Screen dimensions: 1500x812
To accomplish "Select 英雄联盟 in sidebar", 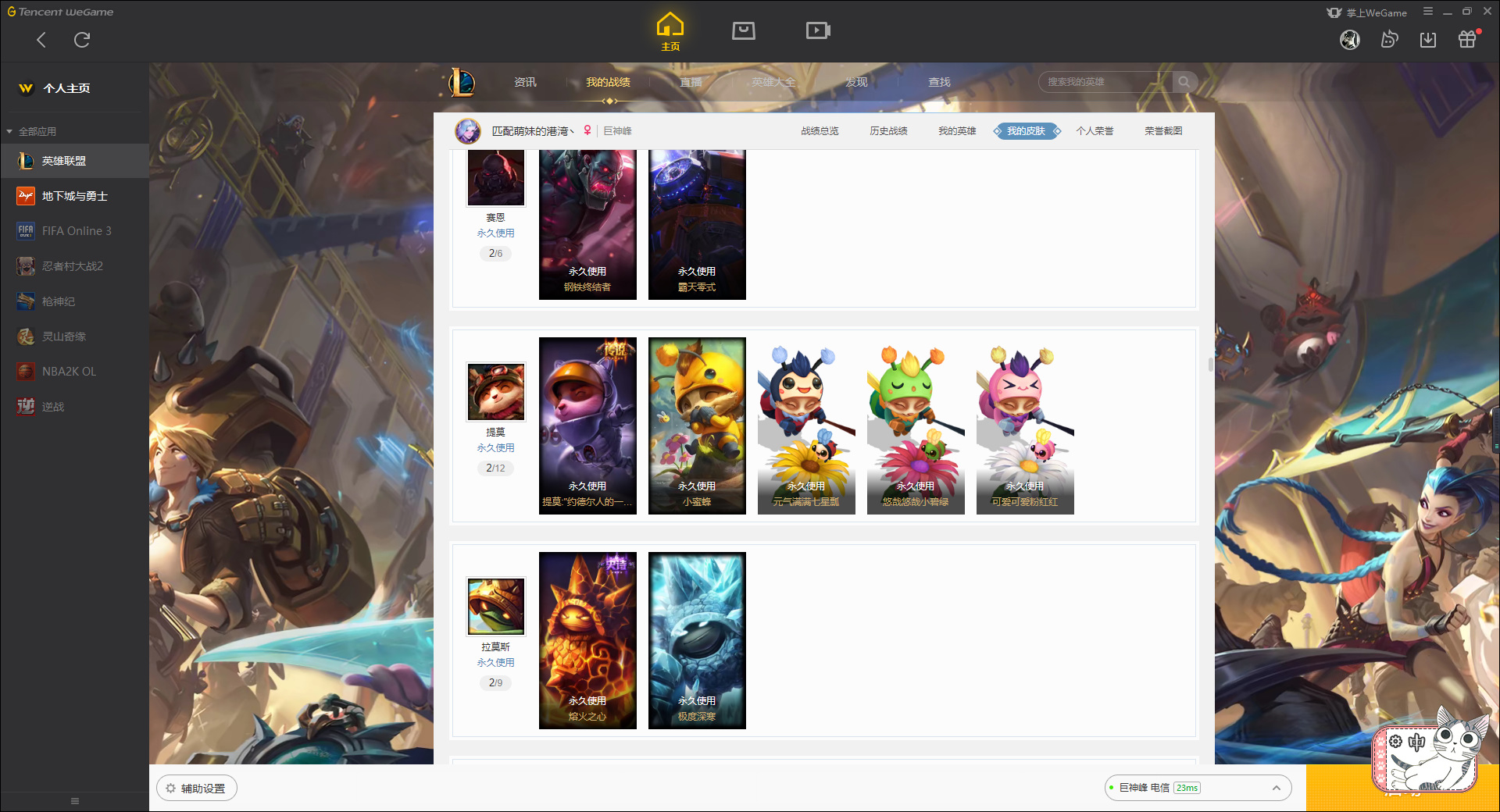I will 74,161.
